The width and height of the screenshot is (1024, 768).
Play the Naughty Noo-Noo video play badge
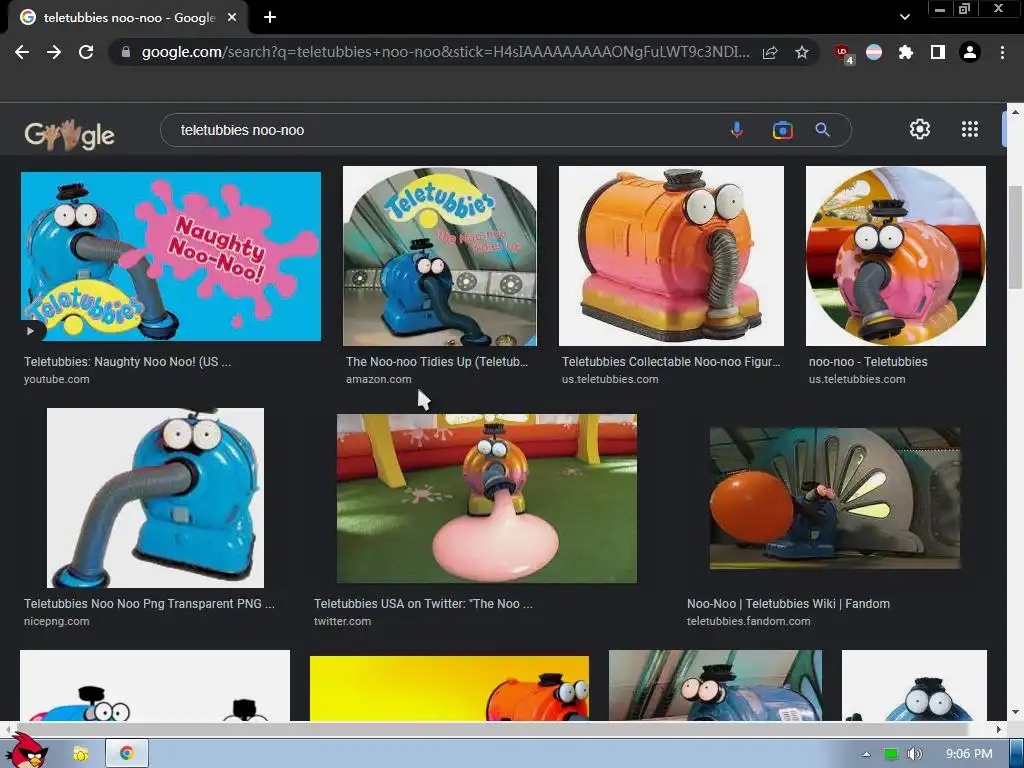click(x=31, y=330)
